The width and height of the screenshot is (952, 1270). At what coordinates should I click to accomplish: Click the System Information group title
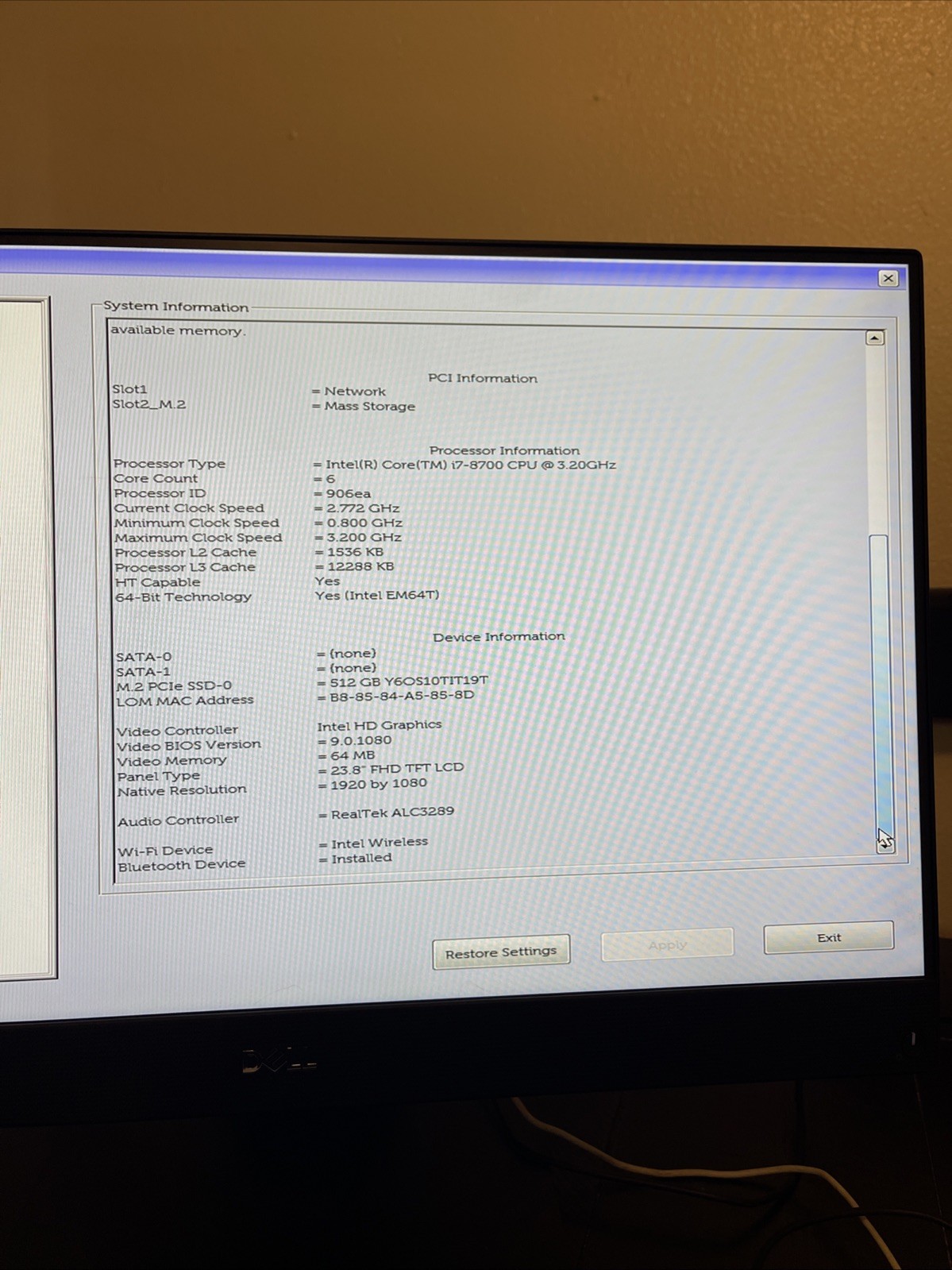[176, 307]
